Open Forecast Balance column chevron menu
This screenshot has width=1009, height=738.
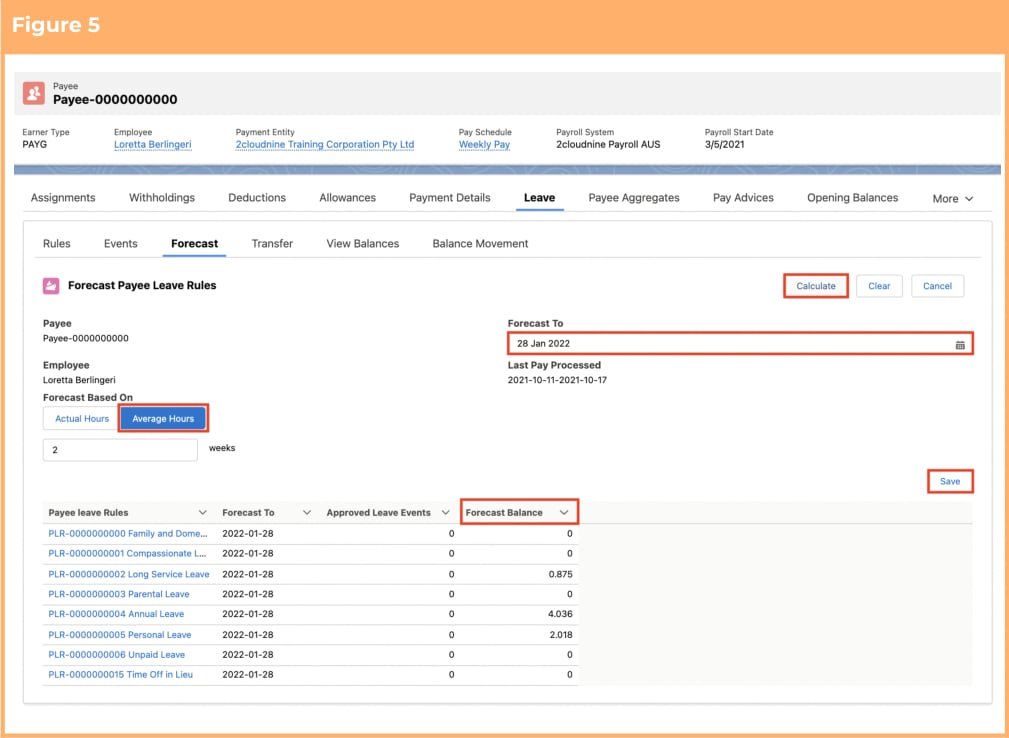coord(564,513)
